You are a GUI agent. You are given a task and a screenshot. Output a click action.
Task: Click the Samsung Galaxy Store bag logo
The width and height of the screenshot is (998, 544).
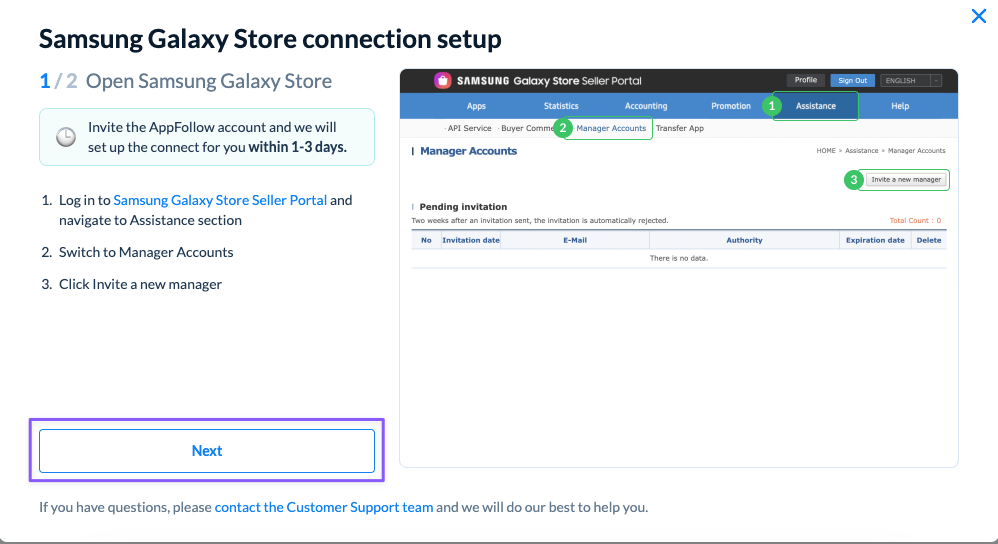tap(442, 81)
